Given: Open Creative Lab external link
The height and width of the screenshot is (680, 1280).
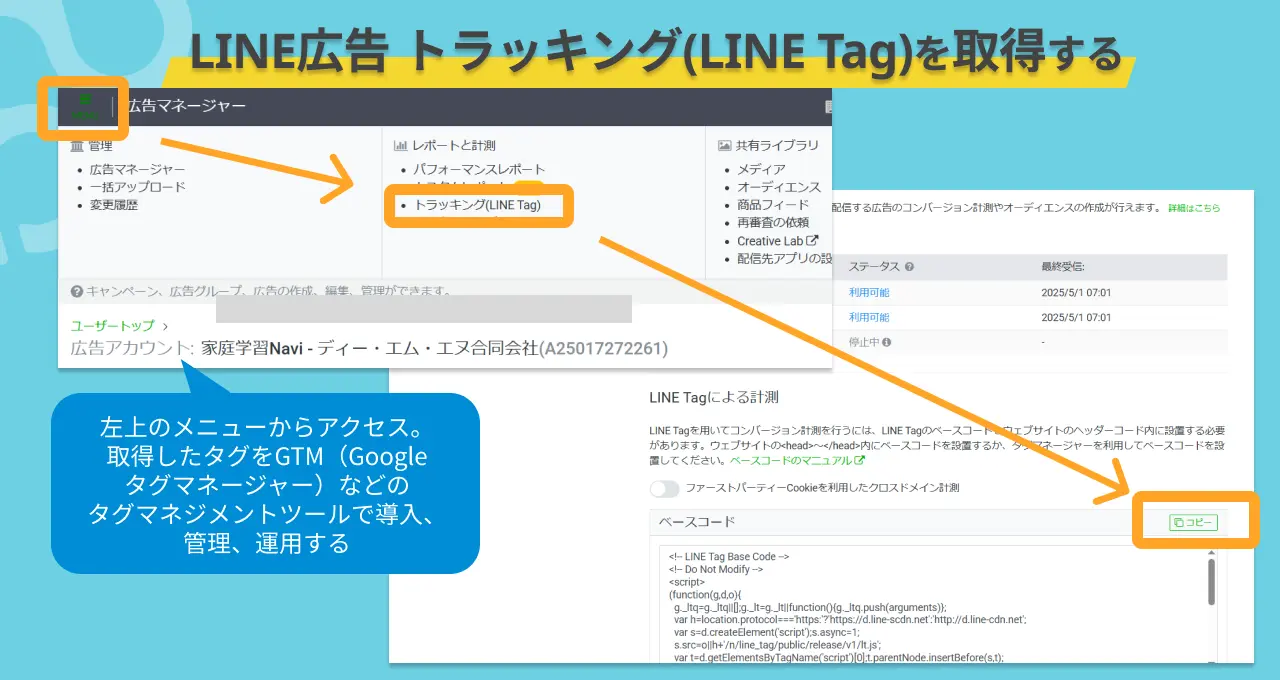Looking at the screenshot, I should coord(777,241).
